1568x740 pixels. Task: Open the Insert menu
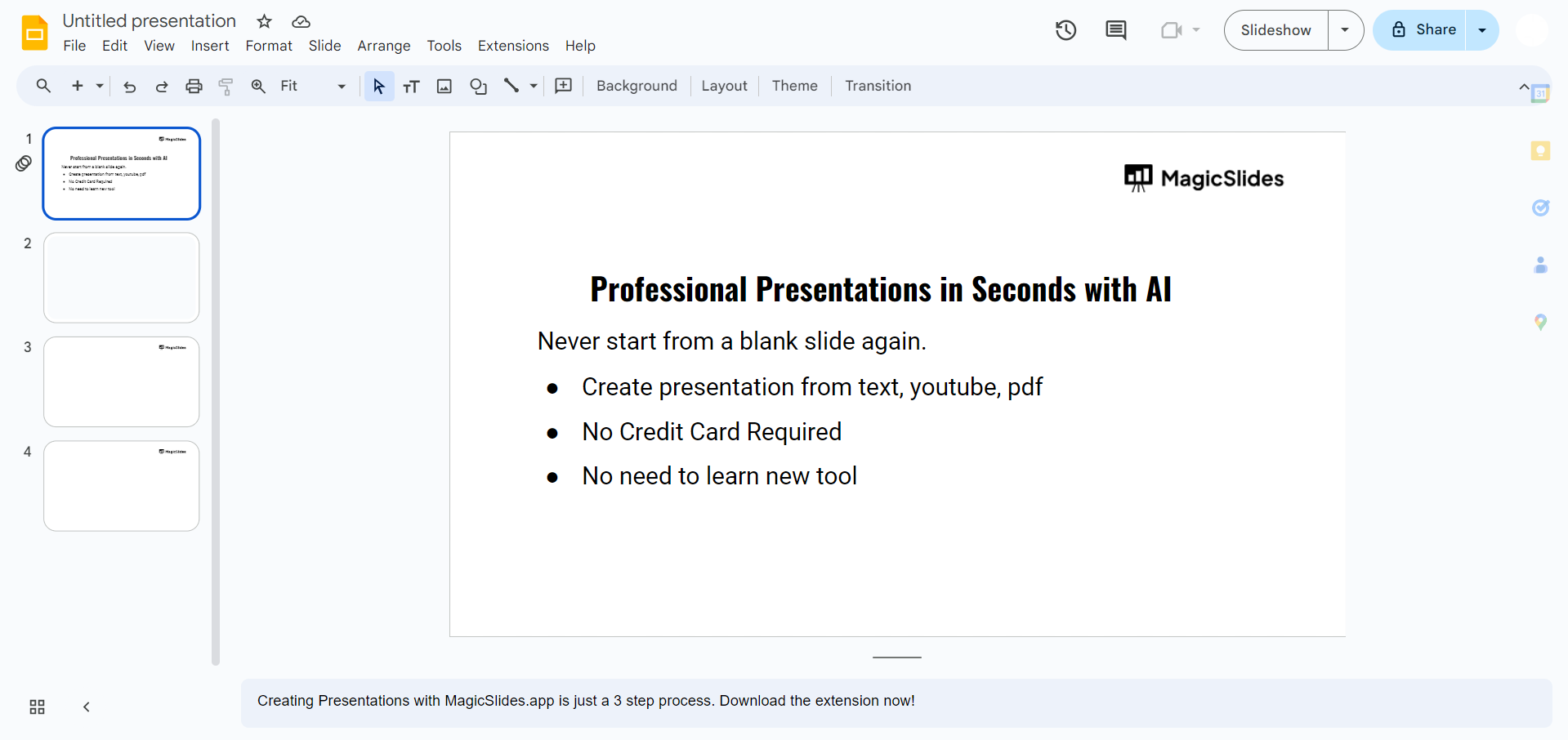[210, 46]
